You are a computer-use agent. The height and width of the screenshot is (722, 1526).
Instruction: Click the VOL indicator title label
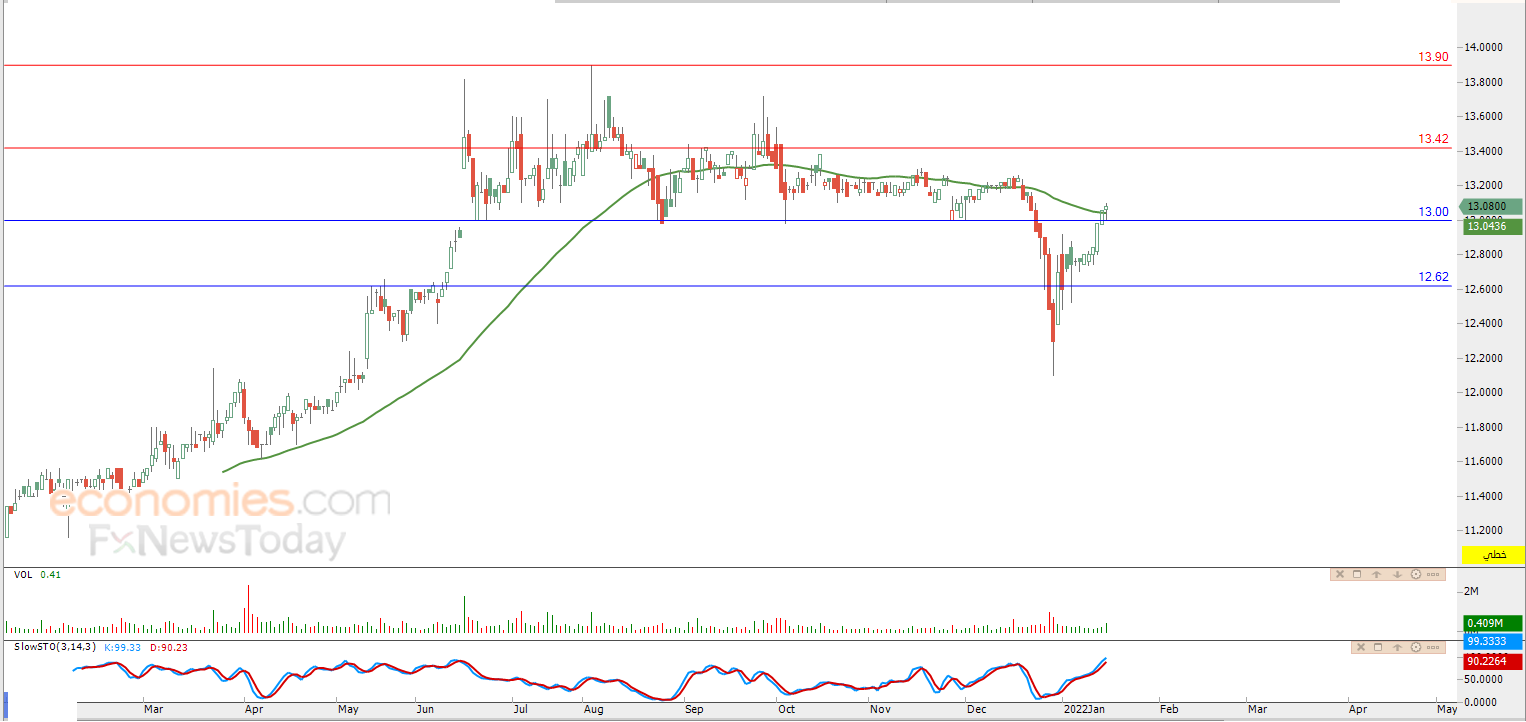click(24, 575)
